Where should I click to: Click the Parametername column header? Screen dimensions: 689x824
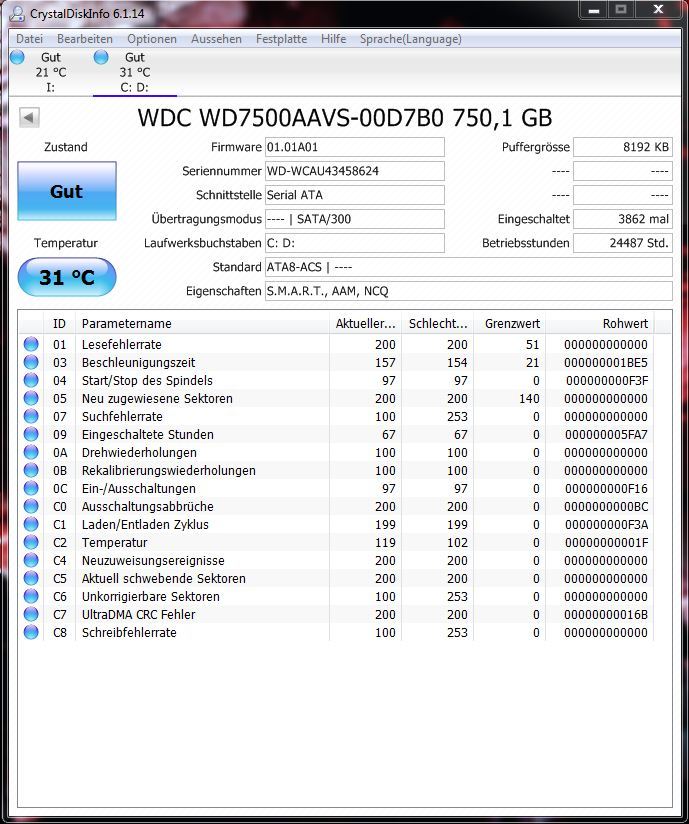tap(202, 323)
